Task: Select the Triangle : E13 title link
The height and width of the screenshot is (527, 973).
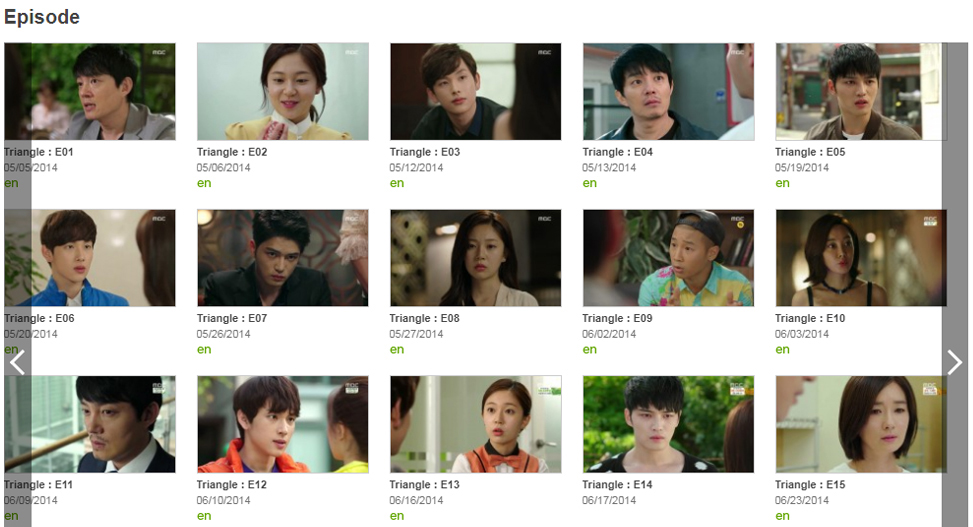Action: (x=424, y=485)
